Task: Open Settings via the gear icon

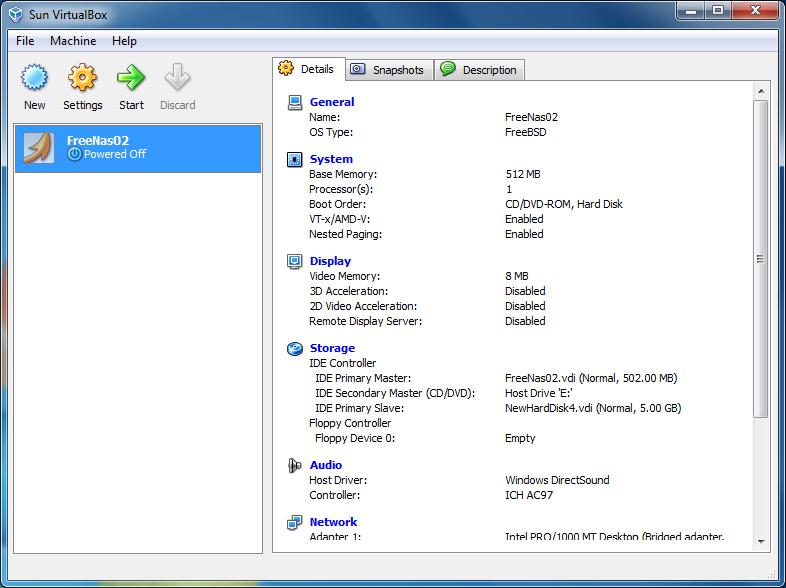Action: pos(82,78)
